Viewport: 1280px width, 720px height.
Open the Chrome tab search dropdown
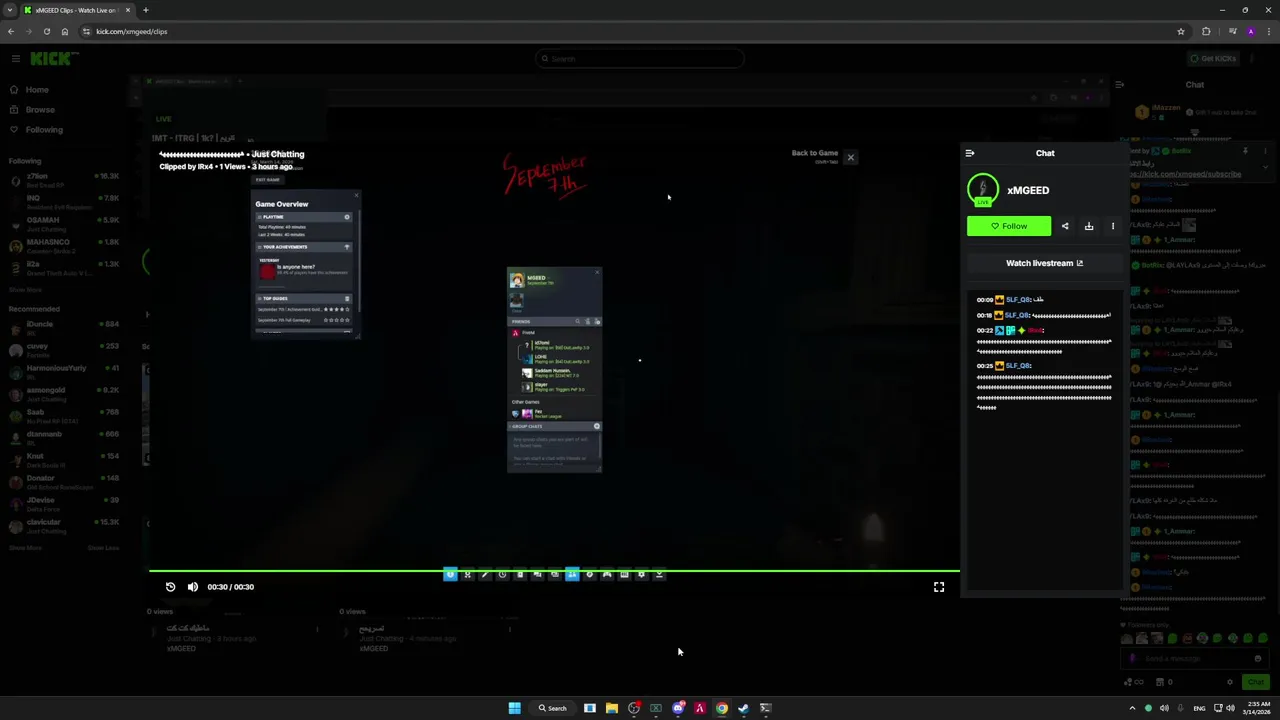(10, 10)
